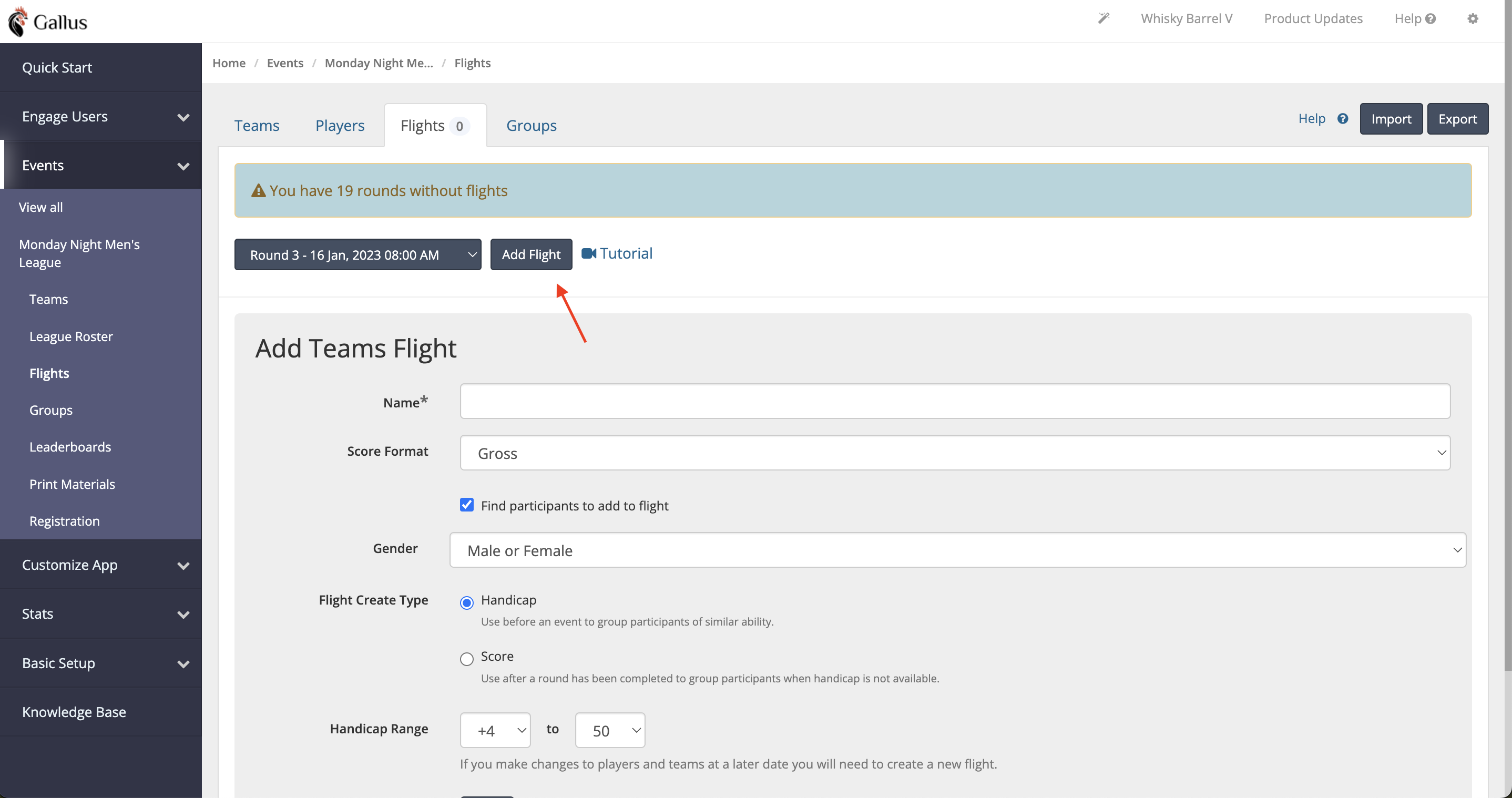The width and height of the screenshot is (1512, 798).
Task: Open Monday Night Me... breadcrumb
Action: coord(379,63)
